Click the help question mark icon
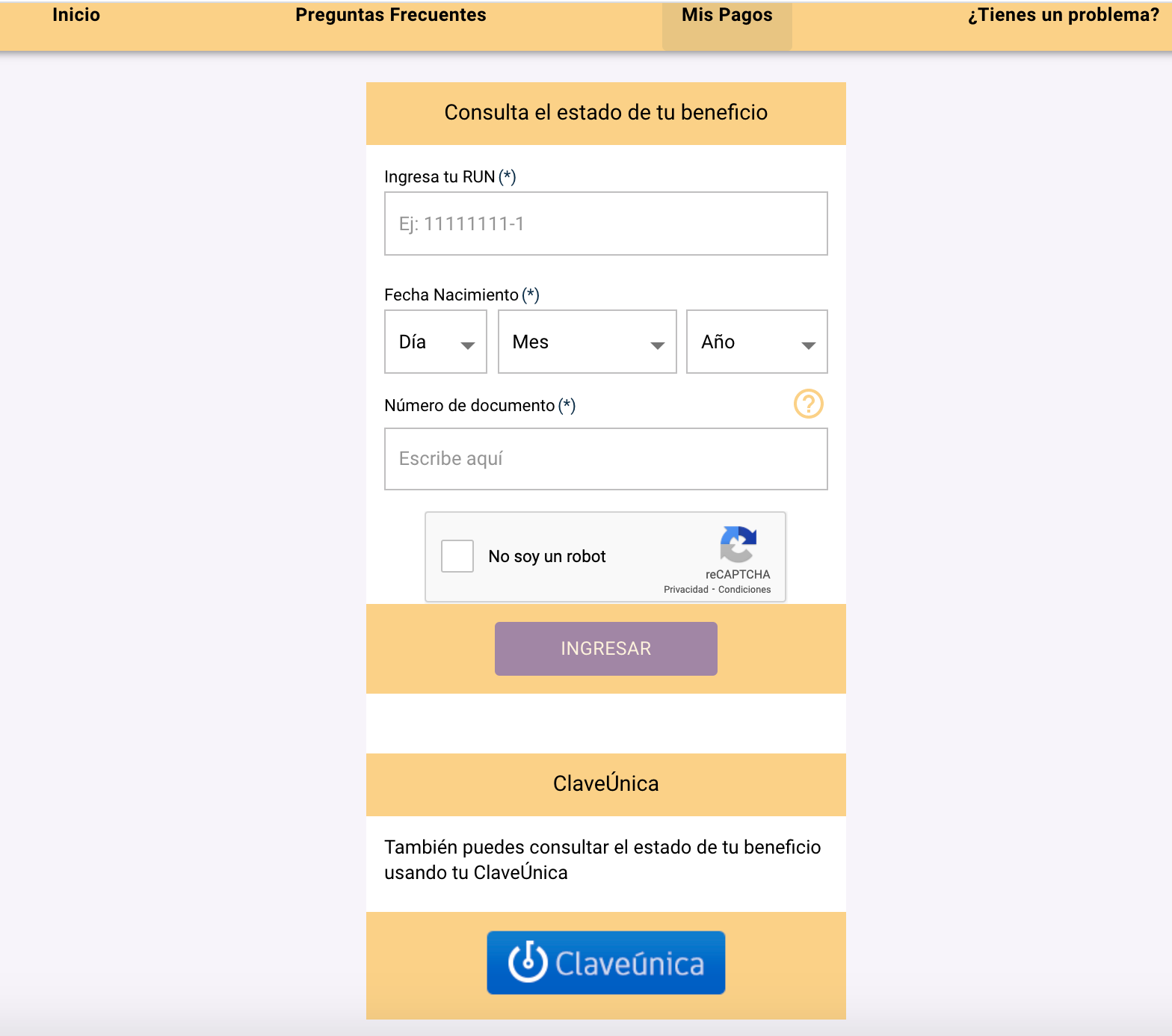The image size is (1172, 1036). click(808, 404)
